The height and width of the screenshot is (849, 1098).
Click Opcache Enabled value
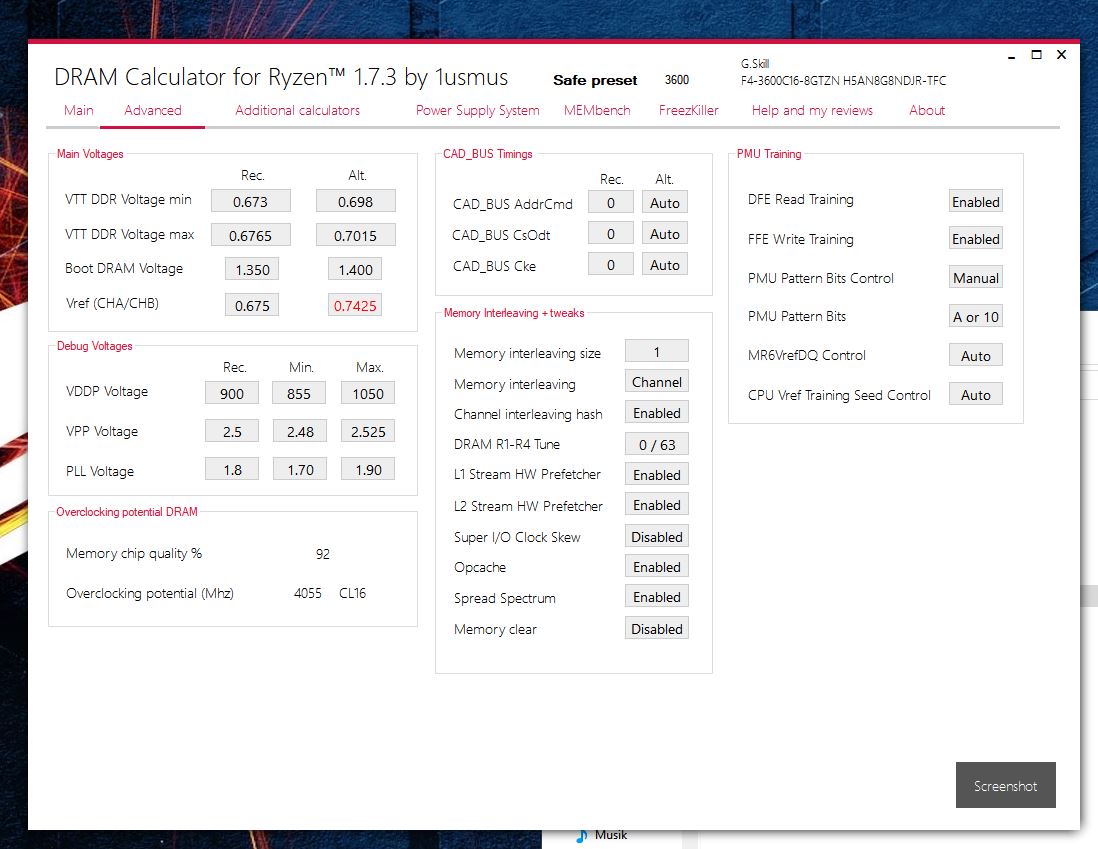(x=657, y=567)
